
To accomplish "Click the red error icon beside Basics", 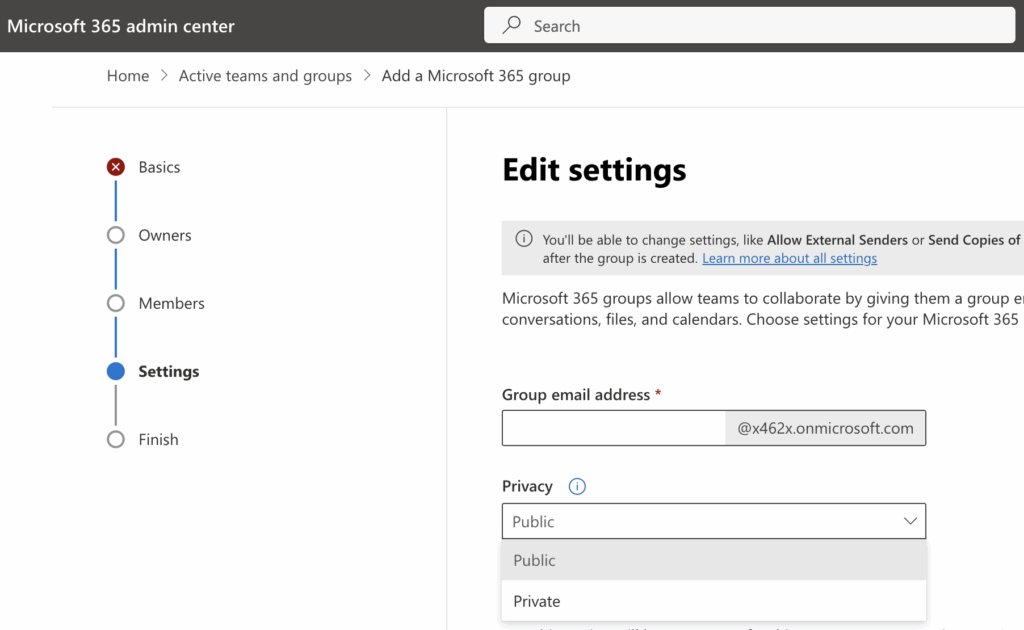I will [x=117, y=167].
